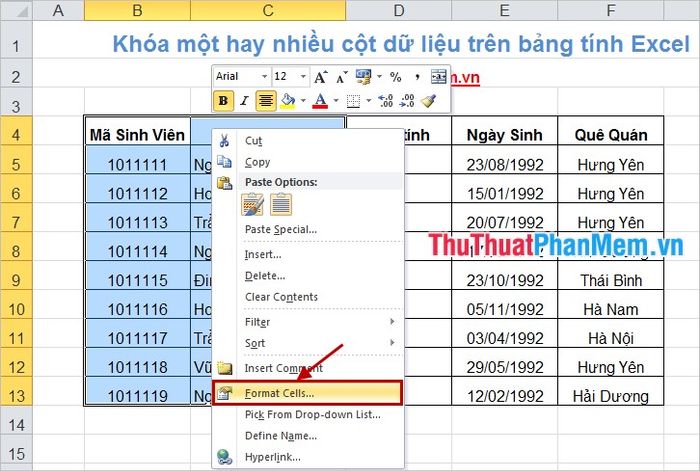
Task: Toggle Bold formatting
Action: (223, 101)
